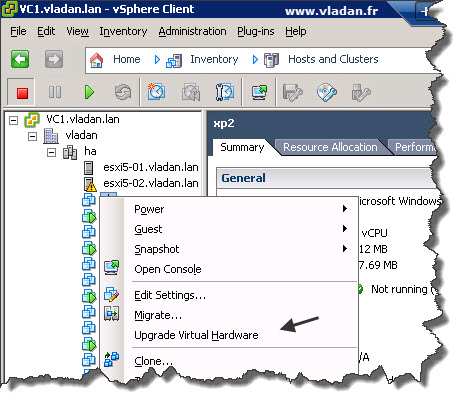Click Hosts and Clusters breadcrumb link
468x410 pixels.
(333, 59)
